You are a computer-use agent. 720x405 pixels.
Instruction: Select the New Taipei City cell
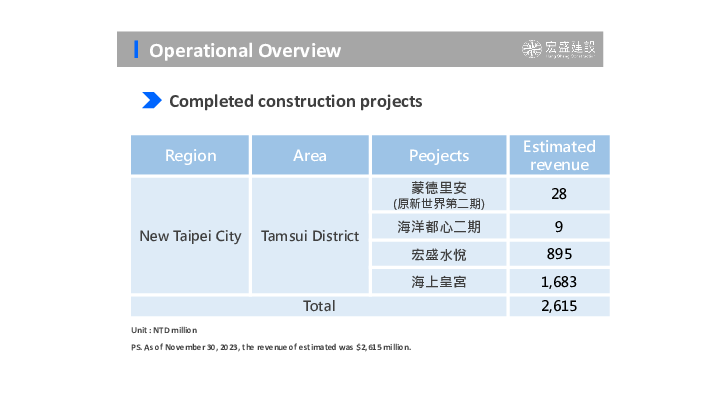[190, 236]
